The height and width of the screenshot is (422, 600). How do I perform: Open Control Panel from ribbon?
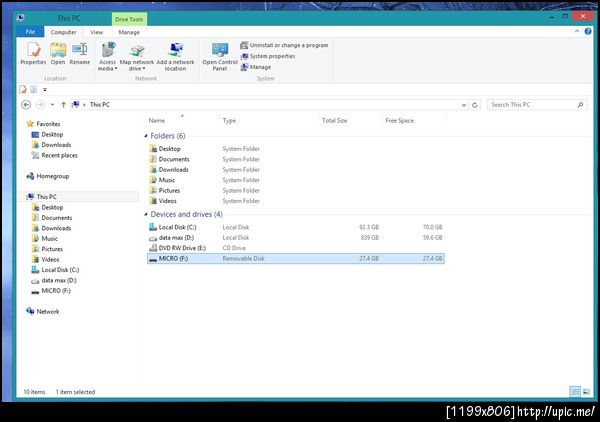(220, 57)
